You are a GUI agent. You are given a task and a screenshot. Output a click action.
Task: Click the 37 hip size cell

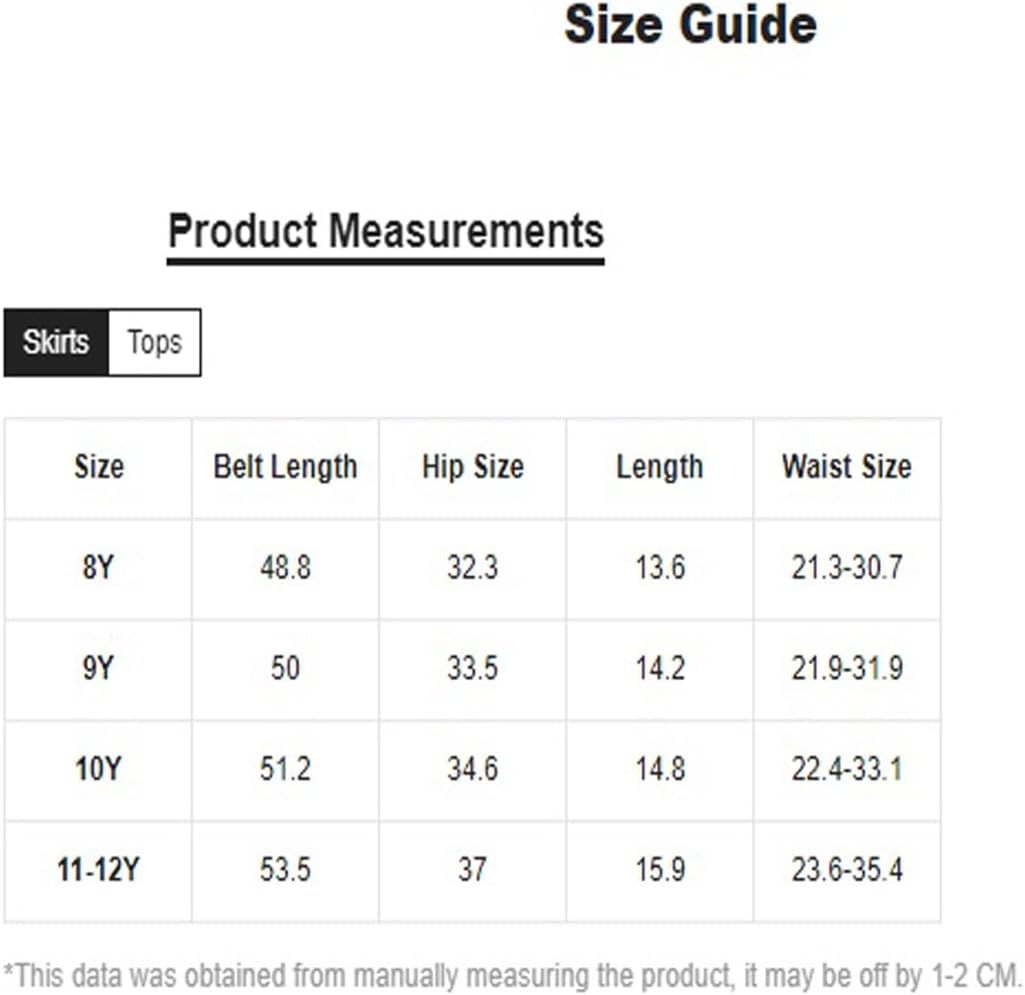point(473,870)
